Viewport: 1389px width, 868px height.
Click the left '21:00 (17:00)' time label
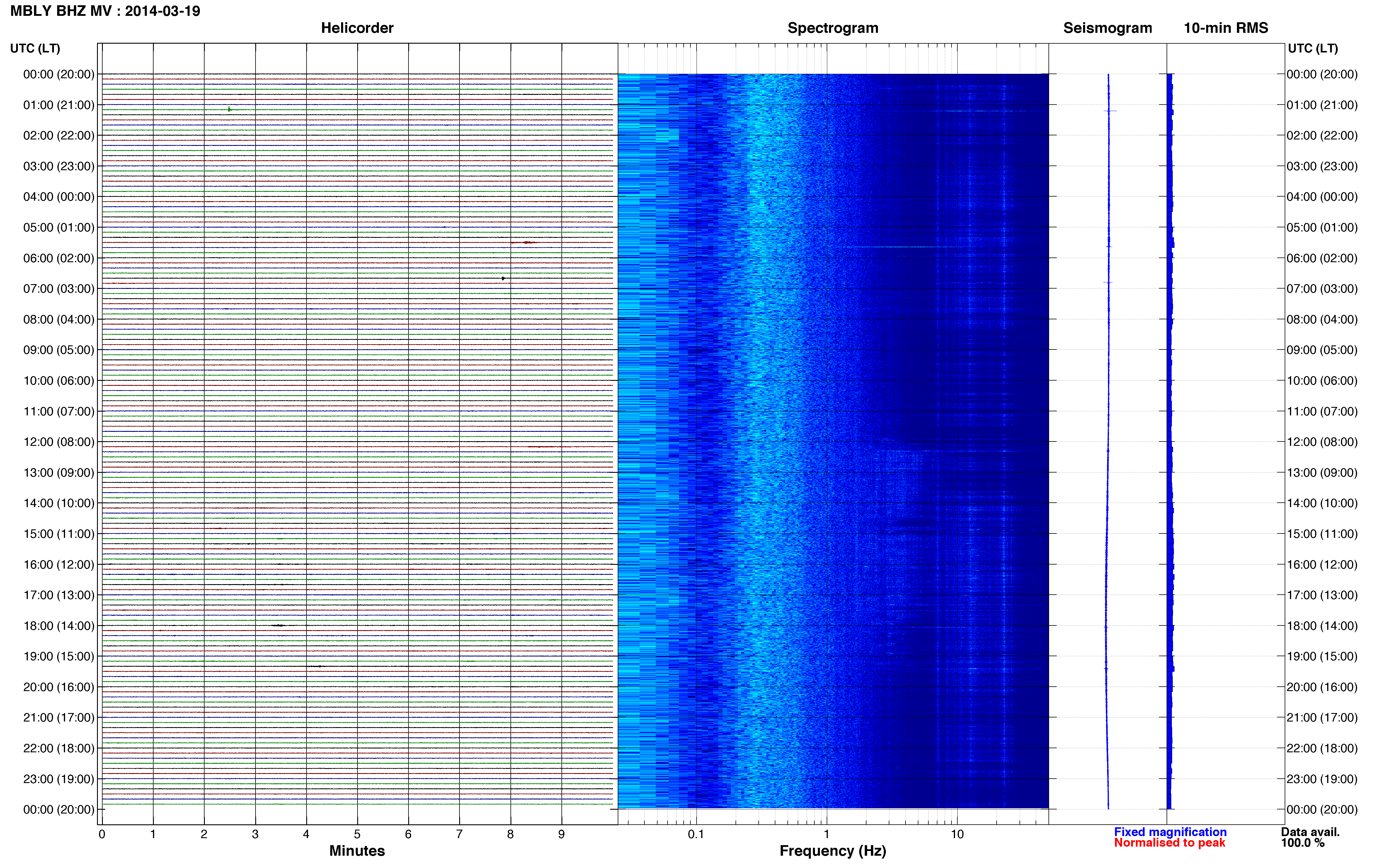[59, 718]
